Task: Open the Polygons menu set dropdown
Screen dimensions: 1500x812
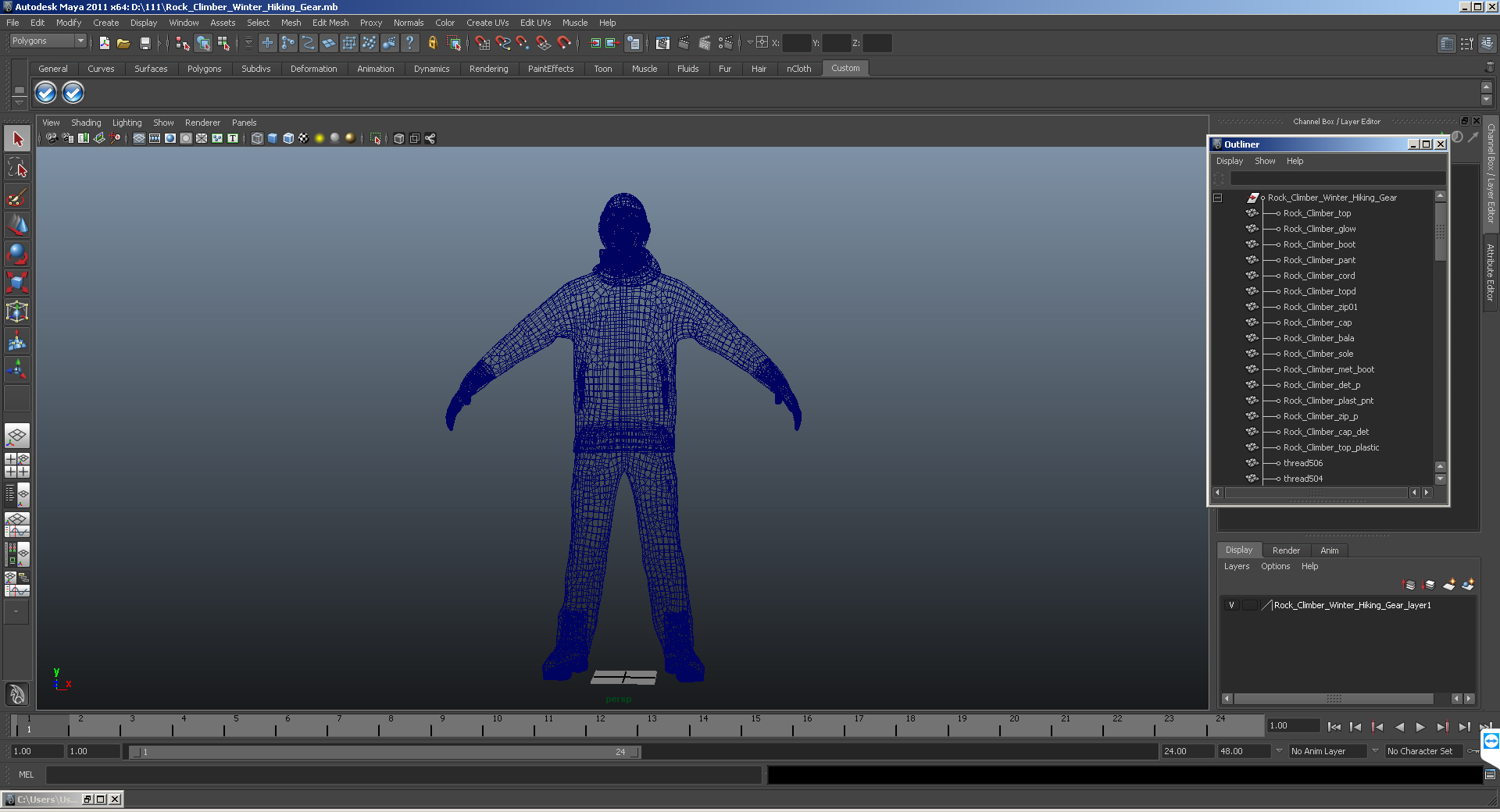Action: click(48, 41)
